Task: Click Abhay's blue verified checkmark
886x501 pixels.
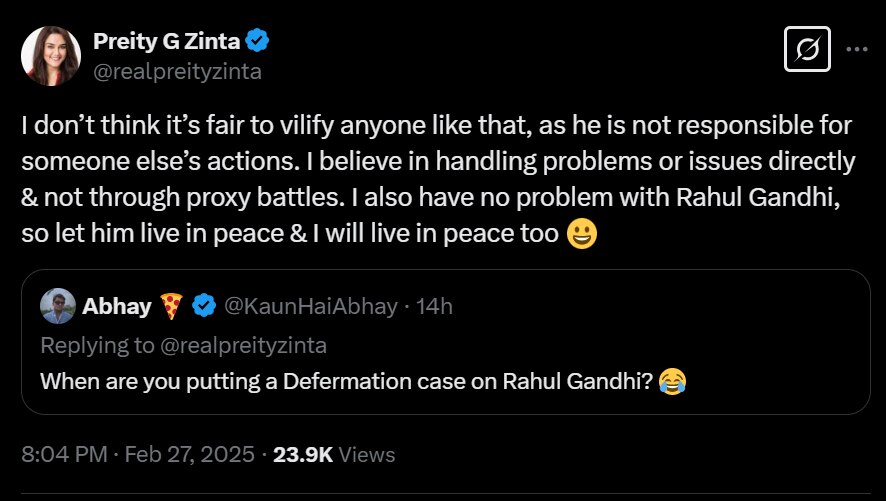Action: pyautogui.click(x=204, y=306)
